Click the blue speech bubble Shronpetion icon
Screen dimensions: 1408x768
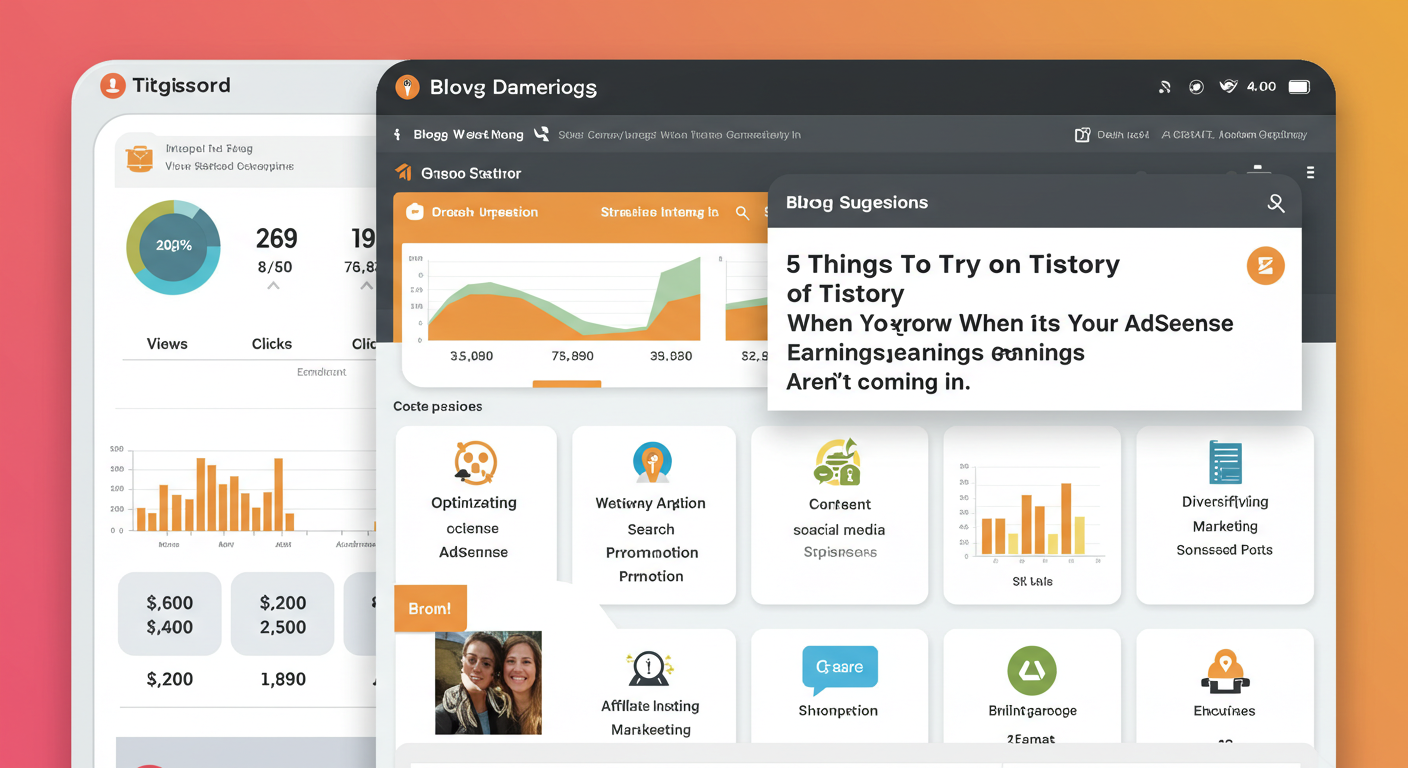[839, 670]
